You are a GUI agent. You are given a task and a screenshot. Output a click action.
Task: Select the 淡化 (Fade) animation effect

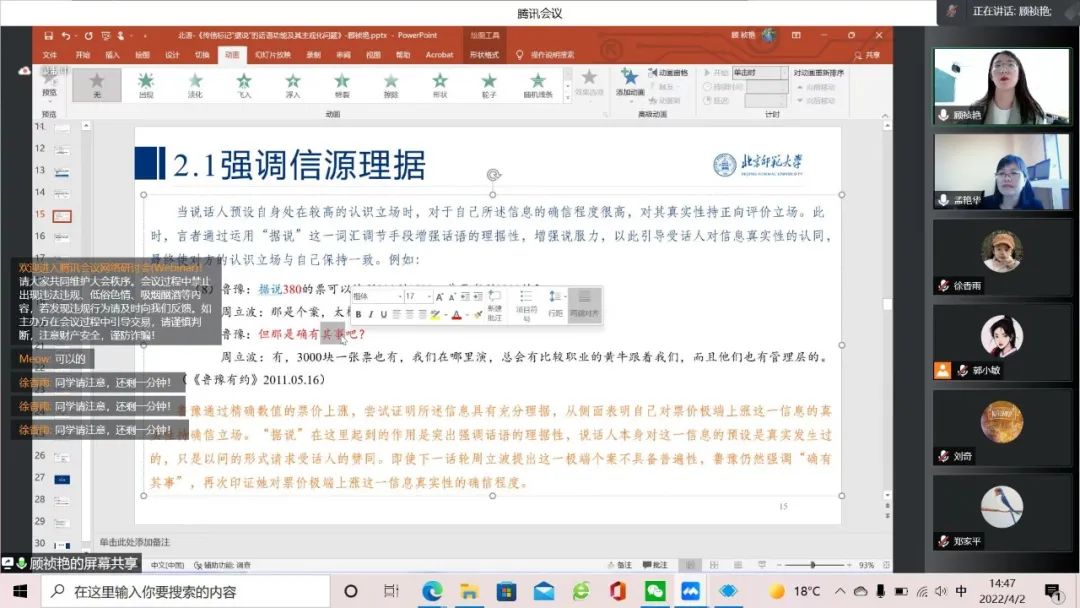point(195,84)
